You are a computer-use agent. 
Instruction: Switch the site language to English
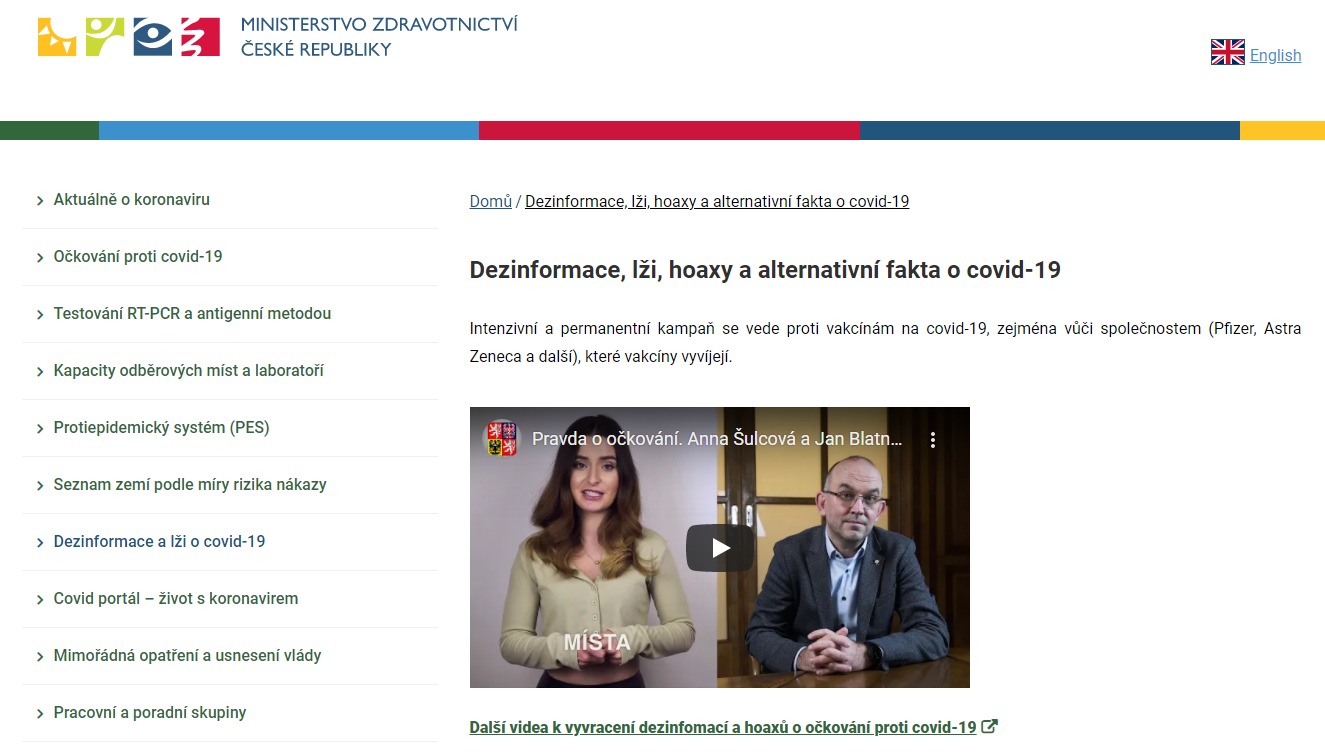tap(1275, 56)
